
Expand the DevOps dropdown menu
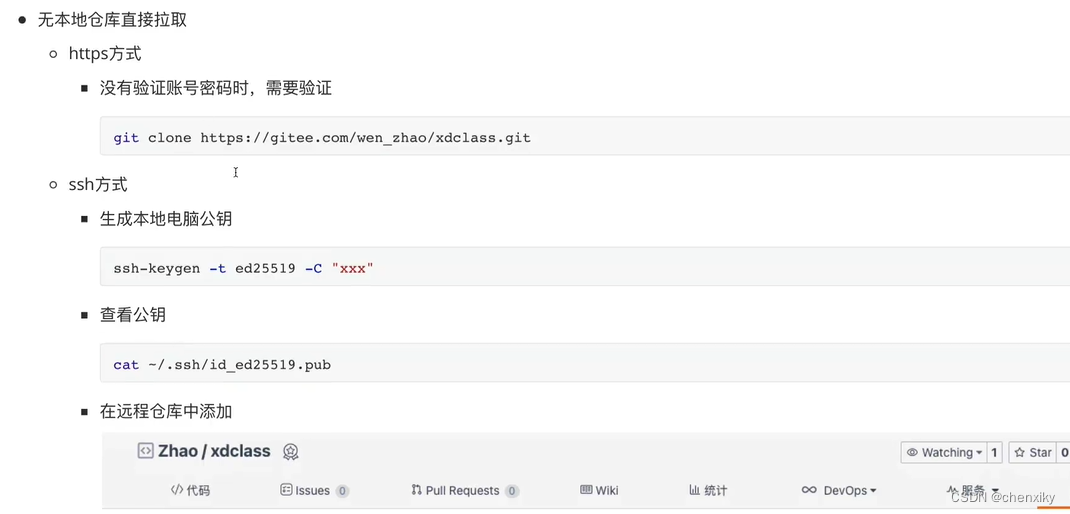coord(873,491)
